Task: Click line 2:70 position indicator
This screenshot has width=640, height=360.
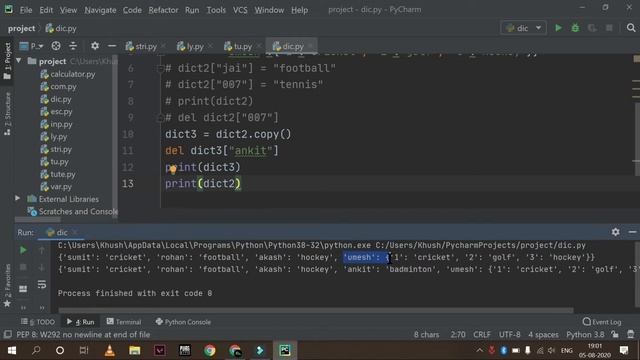Action: (458, 334)
